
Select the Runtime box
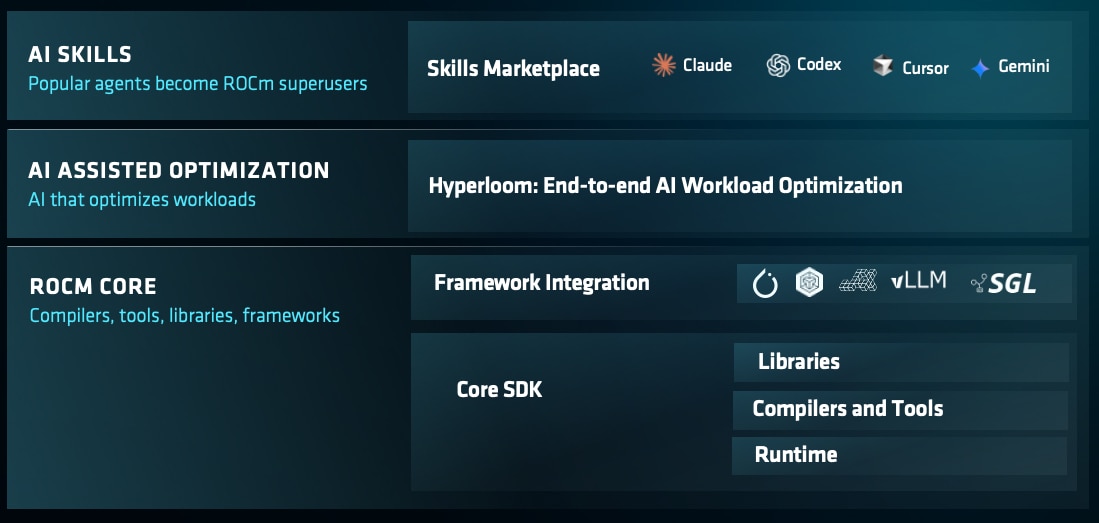pos(899,456)
